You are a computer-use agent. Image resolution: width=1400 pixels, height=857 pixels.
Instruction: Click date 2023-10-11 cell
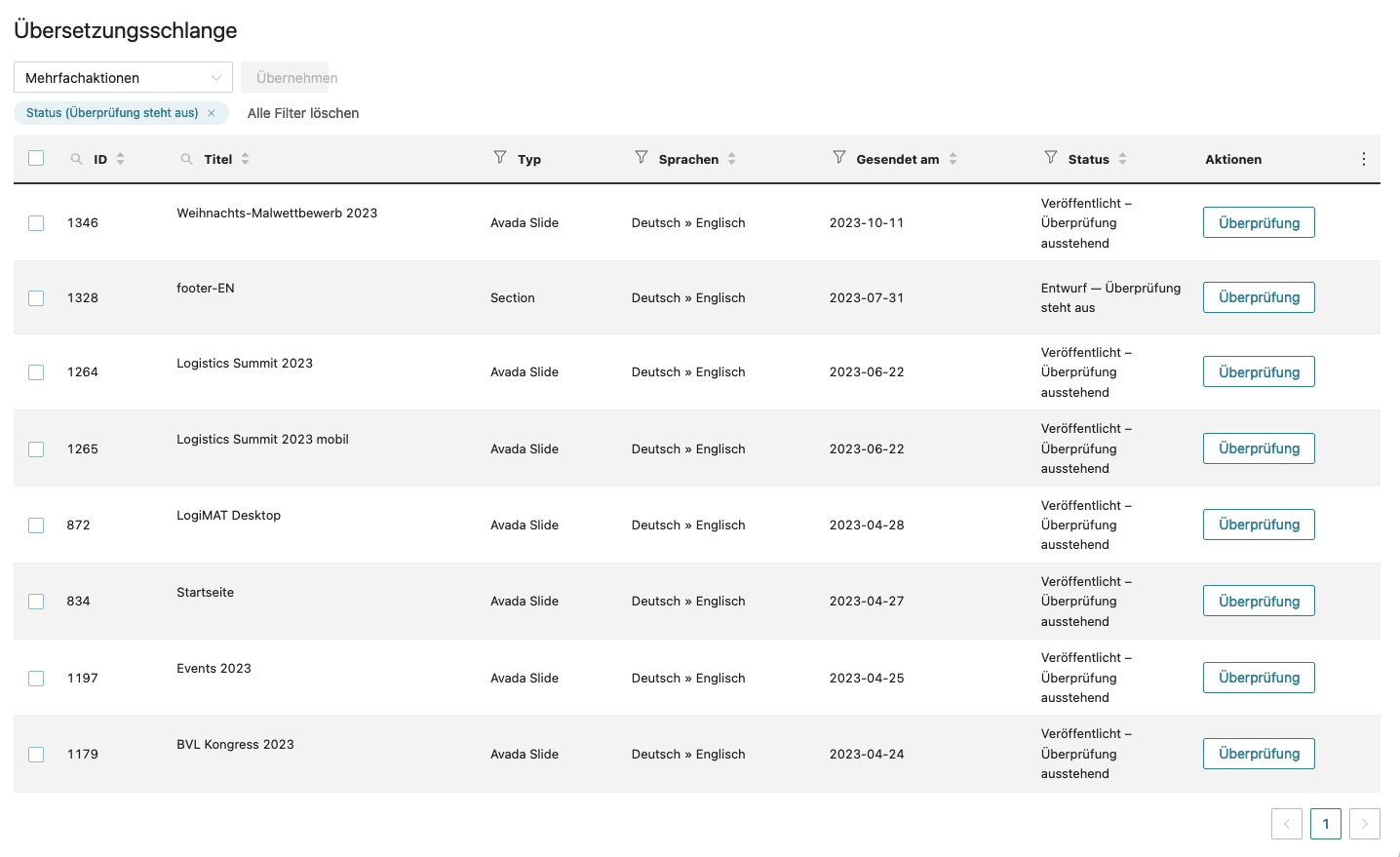click(867, 222)
